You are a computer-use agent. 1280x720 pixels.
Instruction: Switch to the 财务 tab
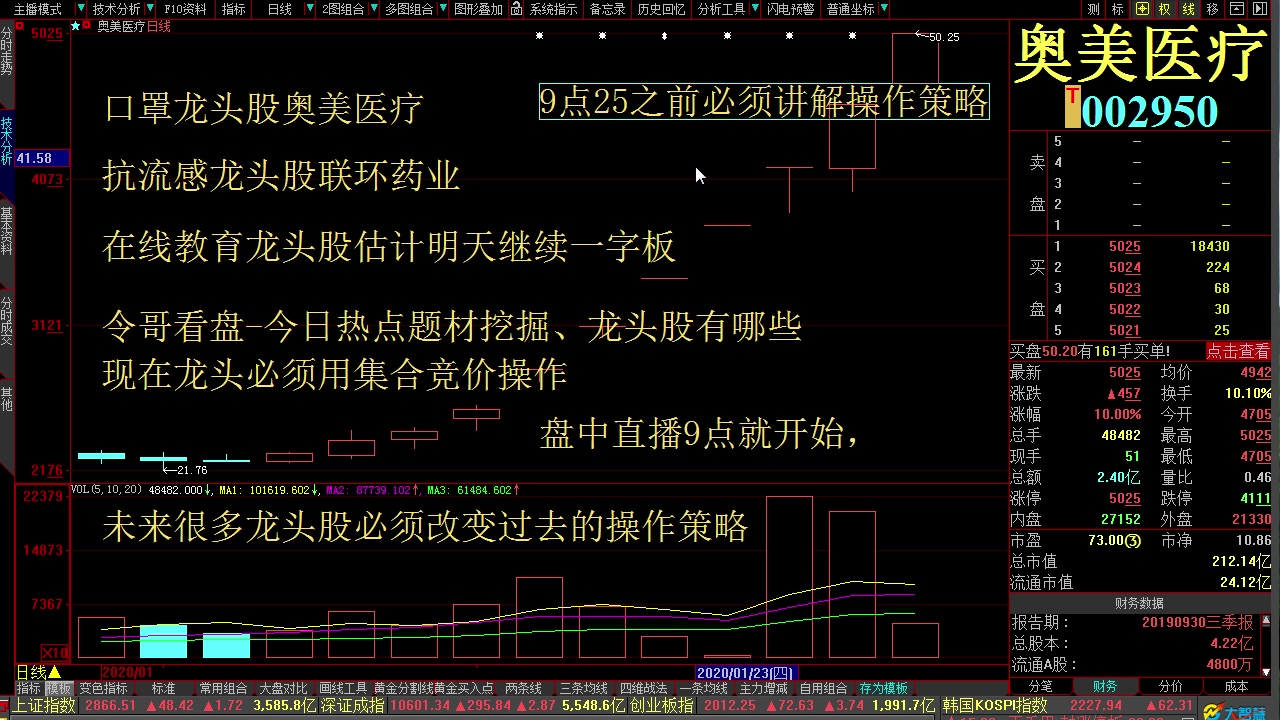click(x=1104, y=687)
